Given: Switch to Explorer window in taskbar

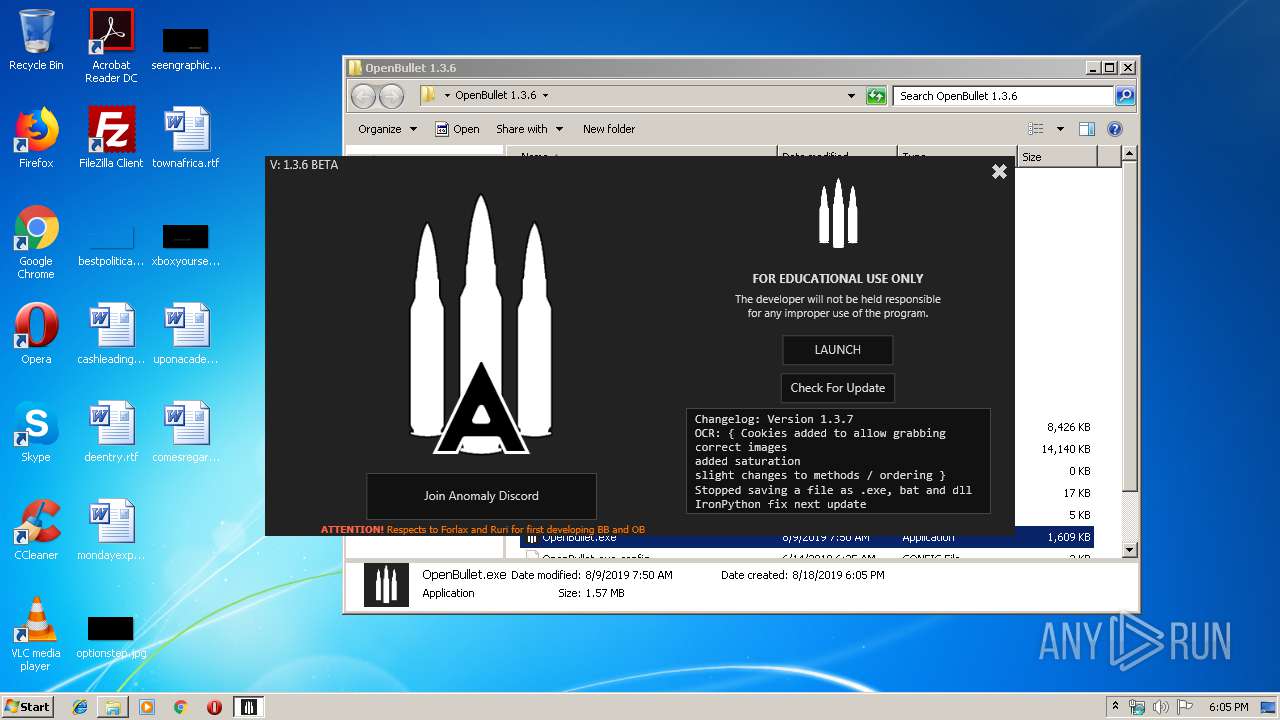Looking at the screenshot, I should pyautogui.click(x=113, y=707).
